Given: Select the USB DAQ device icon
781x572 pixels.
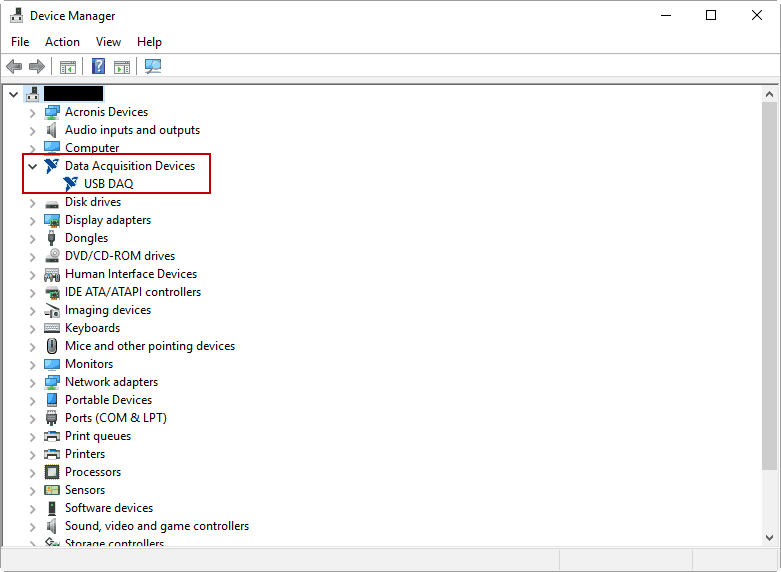Looking at the screenshot, I should coord(71,184).
